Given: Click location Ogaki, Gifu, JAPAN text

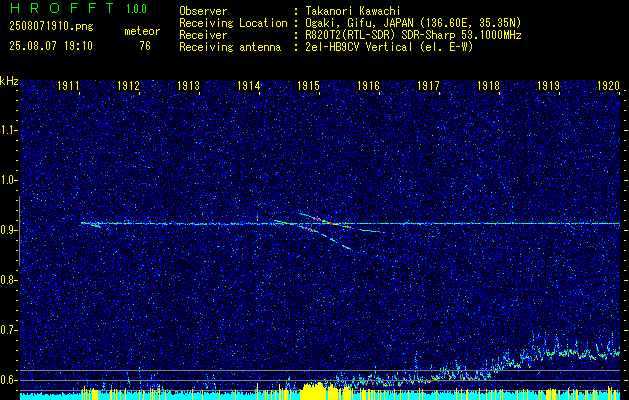Looking at the screenshot, I should [413, 23].
